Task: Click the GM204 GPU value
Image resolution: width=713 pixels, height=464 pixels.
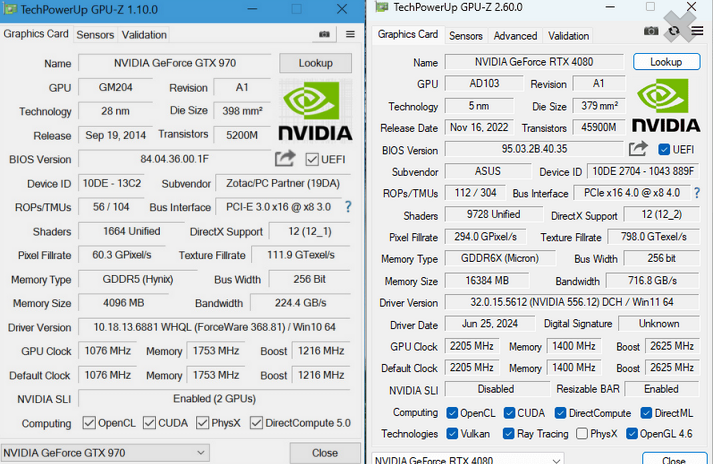Action: click(115, 87)
